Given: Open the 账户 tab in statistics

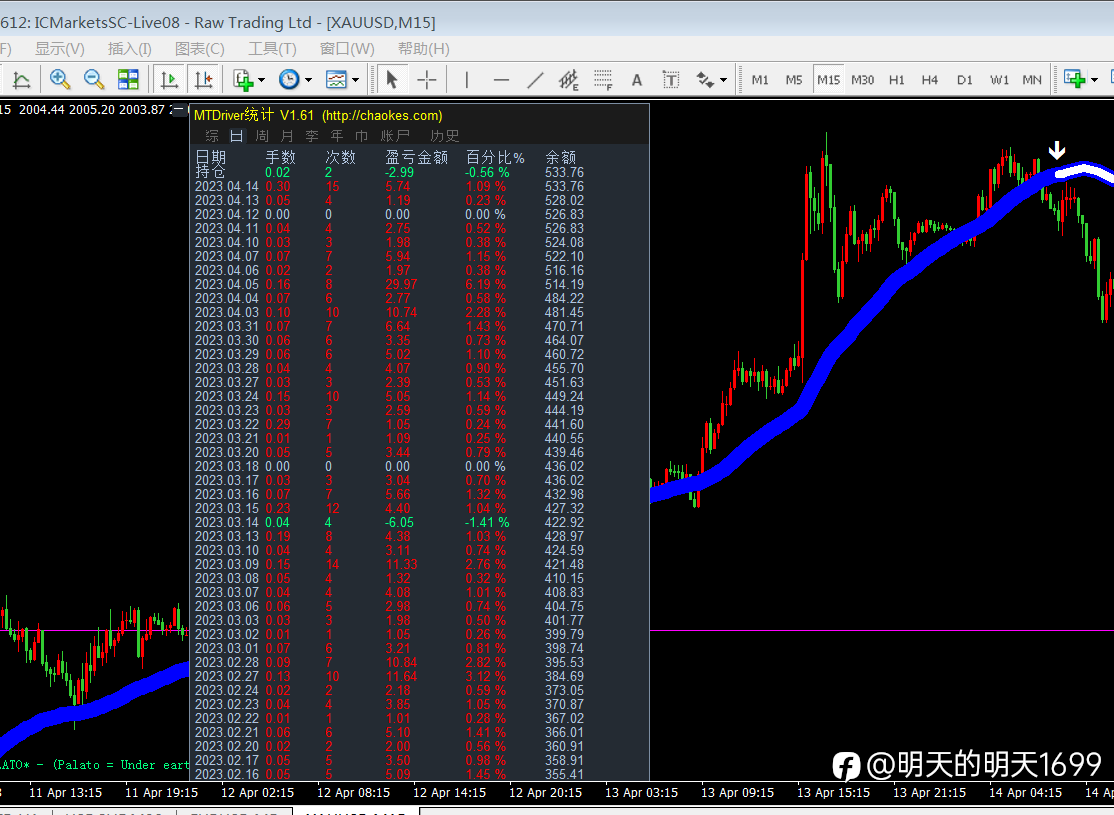Looking at the screenshot, I should click(x=395, y=136).
